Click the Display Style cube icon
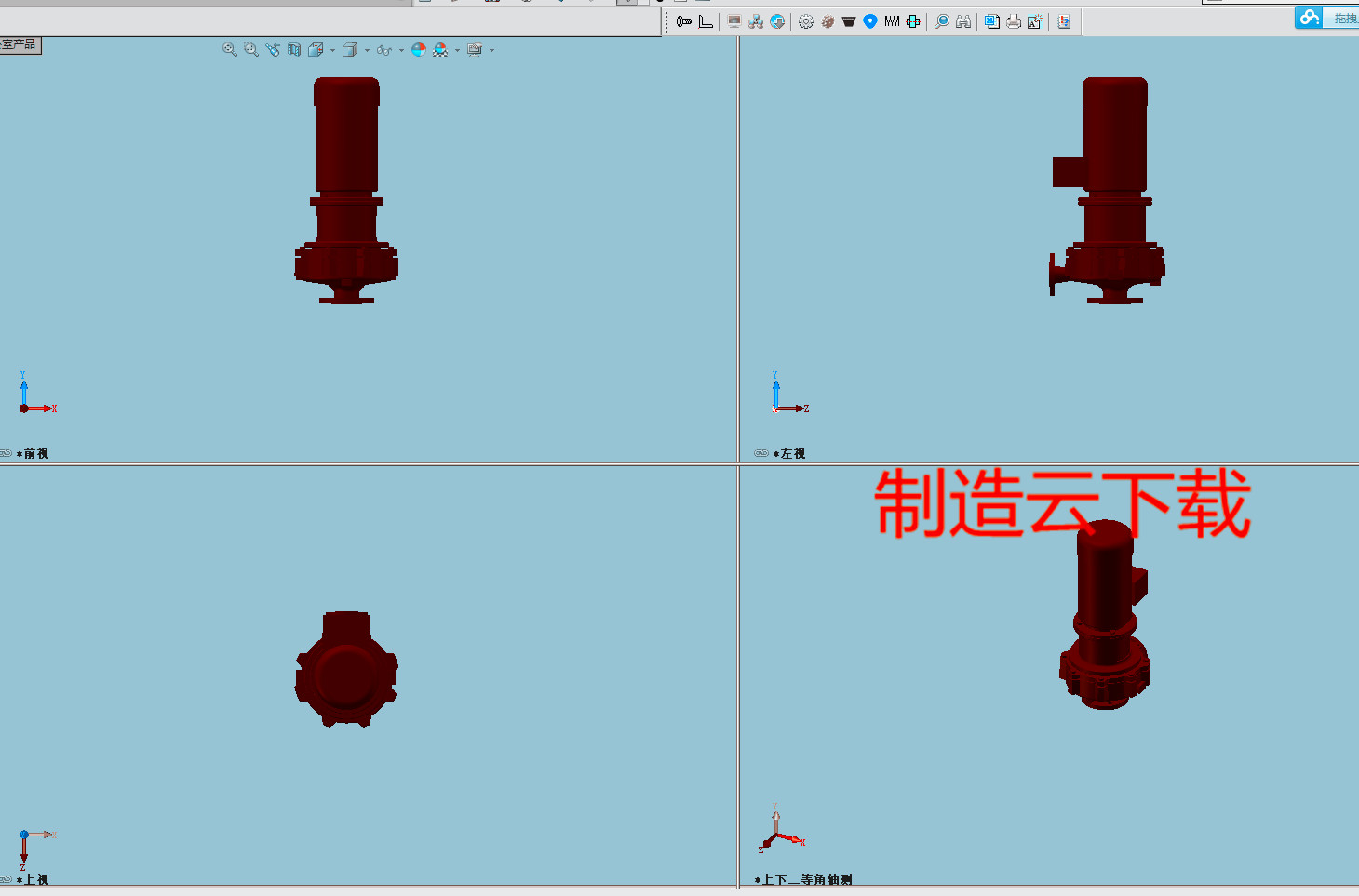Screen dimensions: 1359x896 (x=350, y=49)
